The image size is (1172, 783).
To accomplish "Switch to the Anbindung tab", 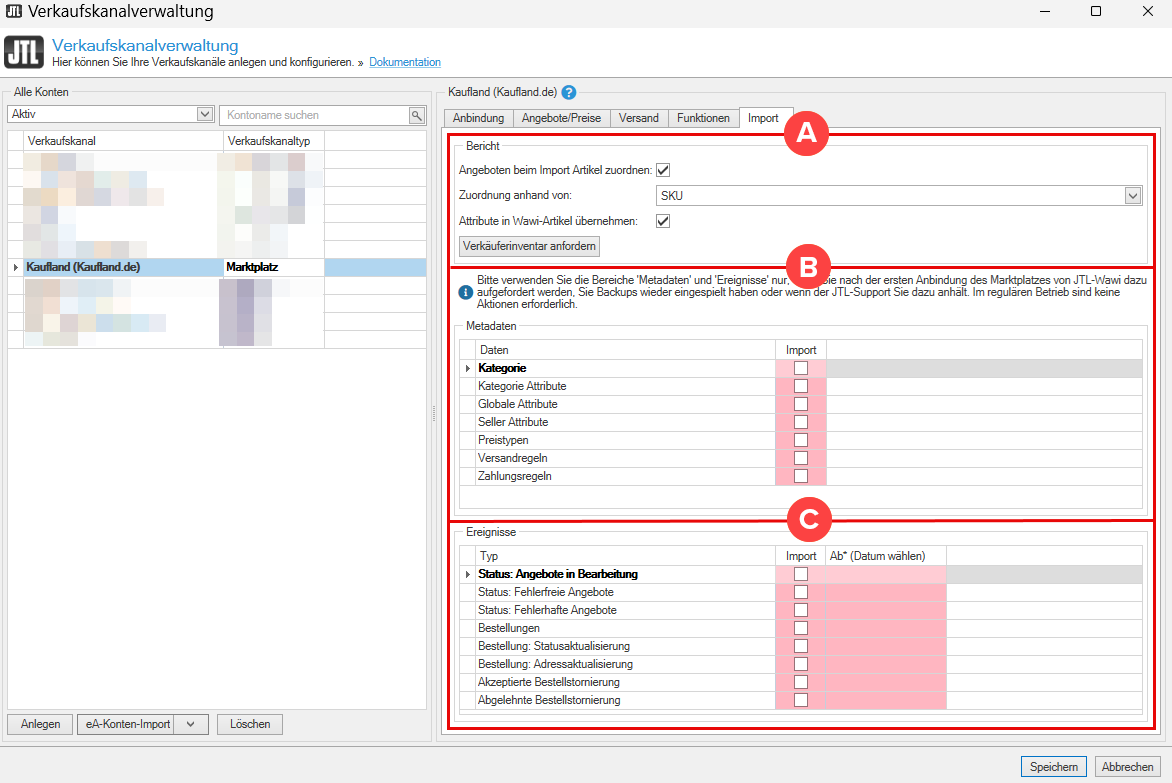I will 478,118.
